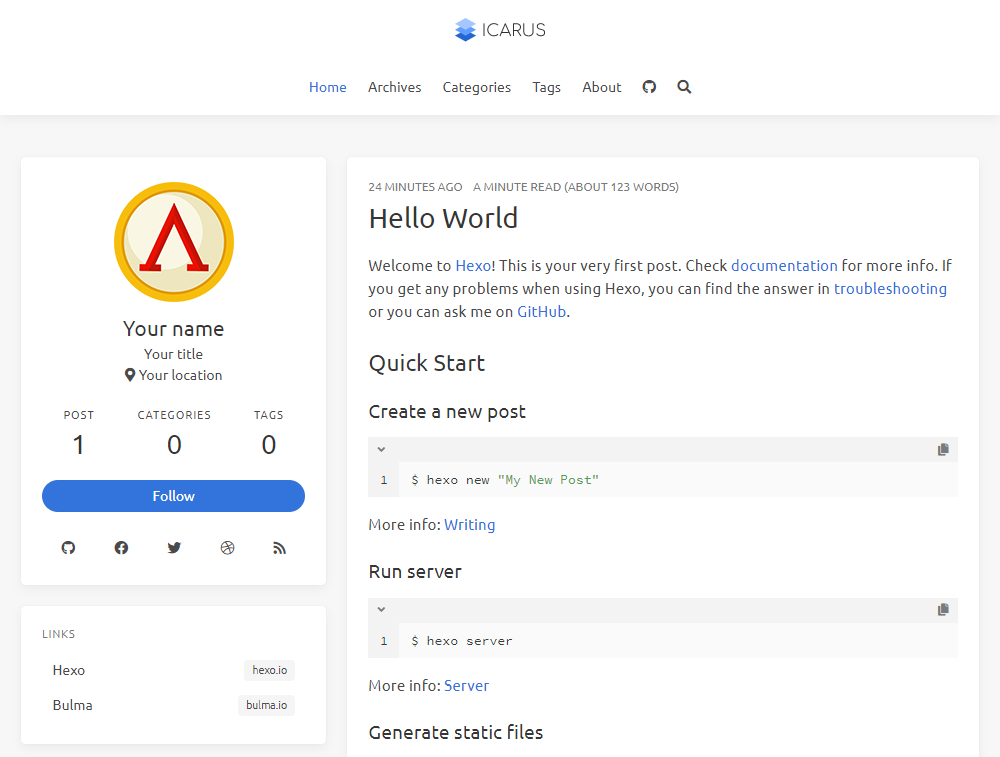The height and width of the screenshot is (757, 1000).
Task: Copy the hexo new post code block
Action: (x=943, y=450)
